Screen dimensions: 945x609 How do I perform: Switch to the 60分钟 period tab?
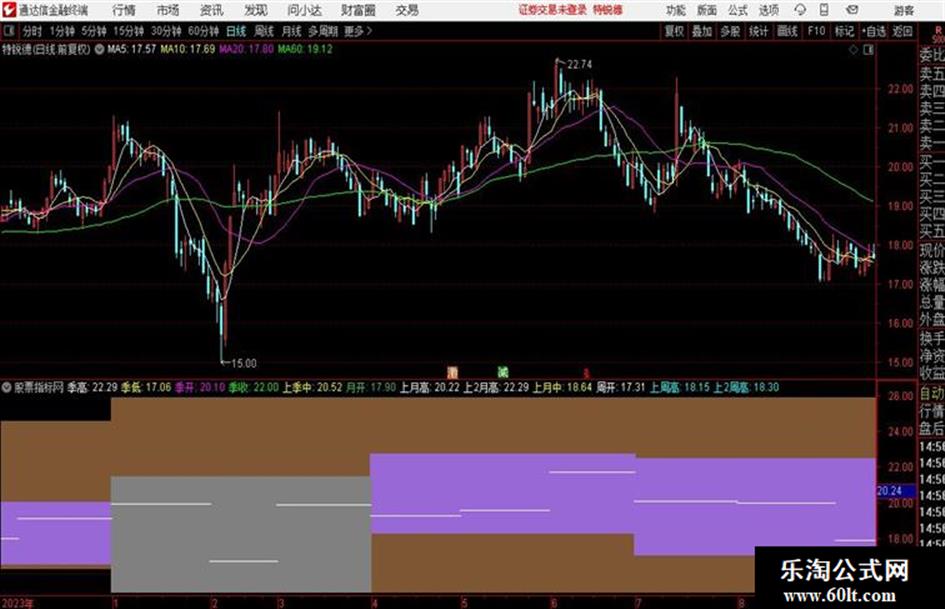pyautogui.click(x=203, y=31)
